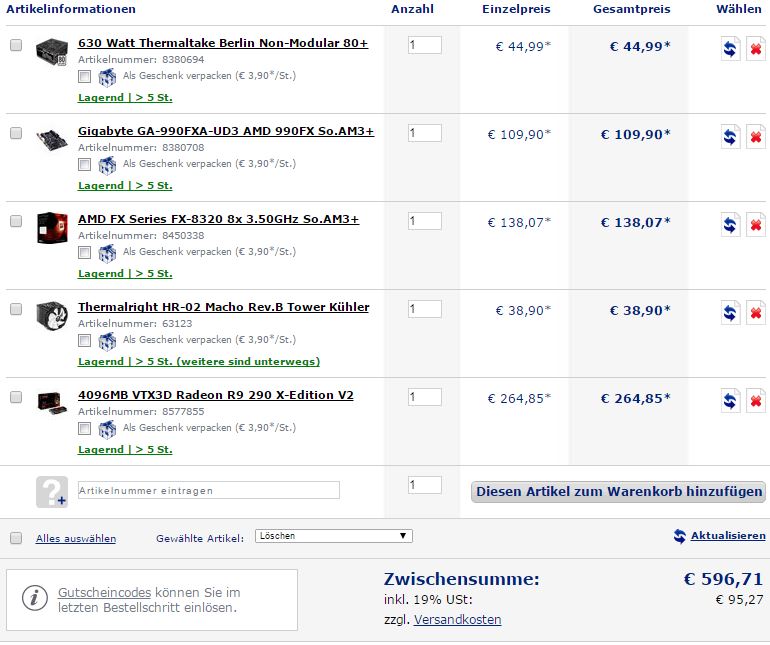770x645 pixels.
Task: Open VTX3D Radeon graphics card thumbnail
Action: pos(52,403)
